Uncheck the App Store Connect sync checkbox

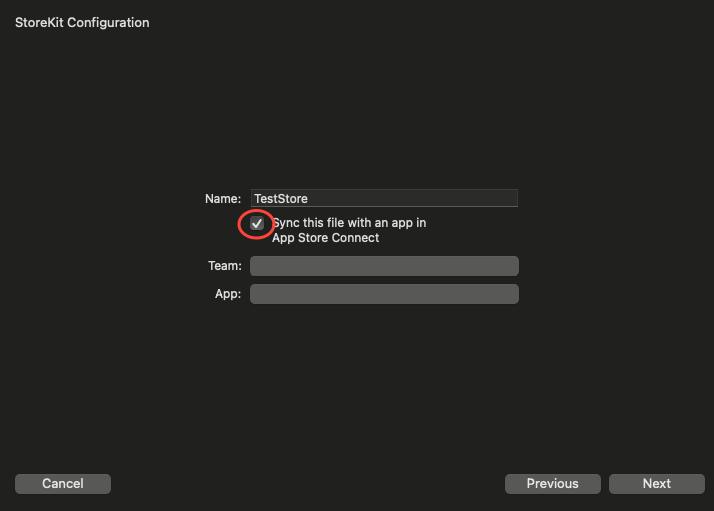coord(257,224)
